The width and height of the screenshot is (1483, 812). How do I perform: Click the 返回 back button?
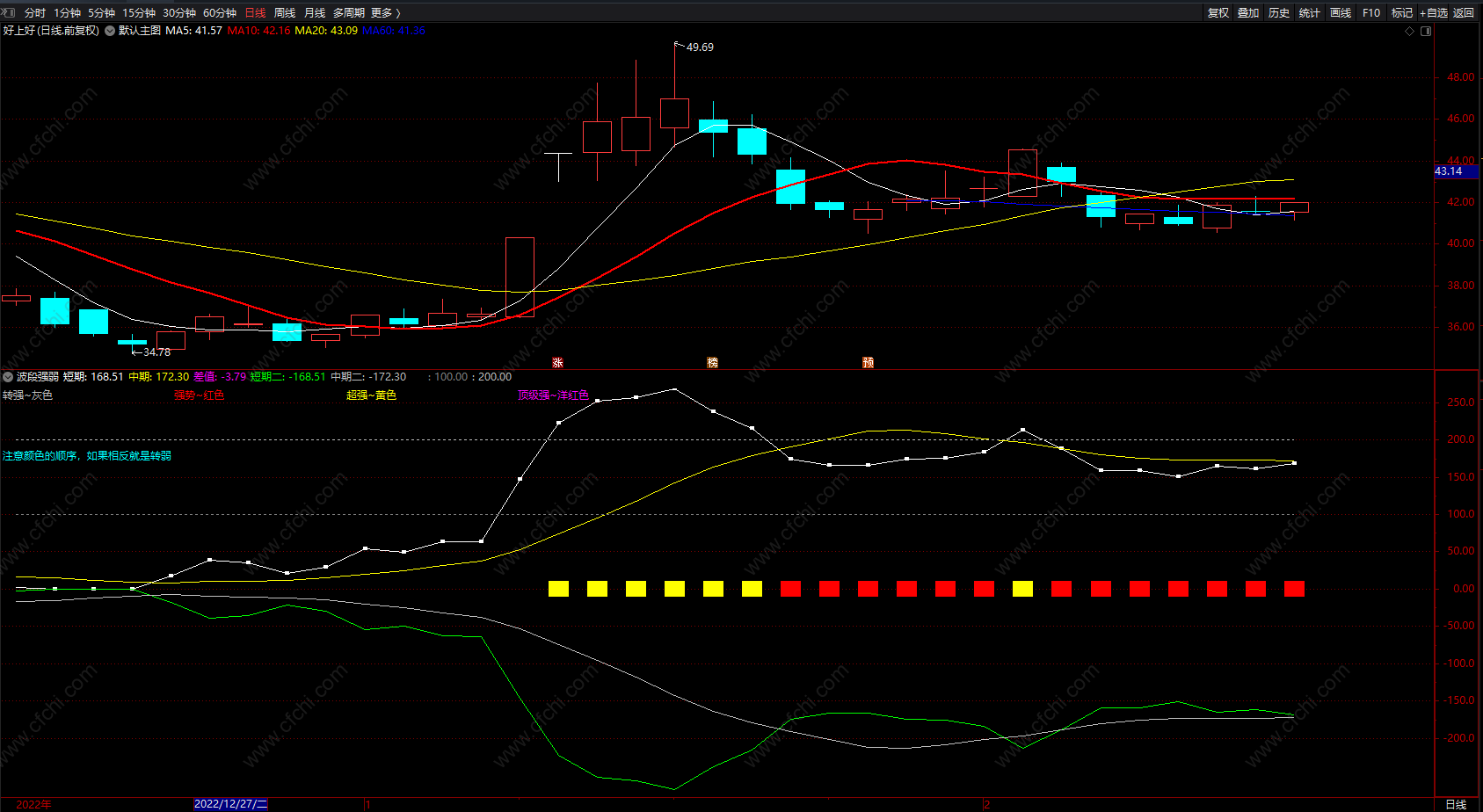[x=1464, y=13]
